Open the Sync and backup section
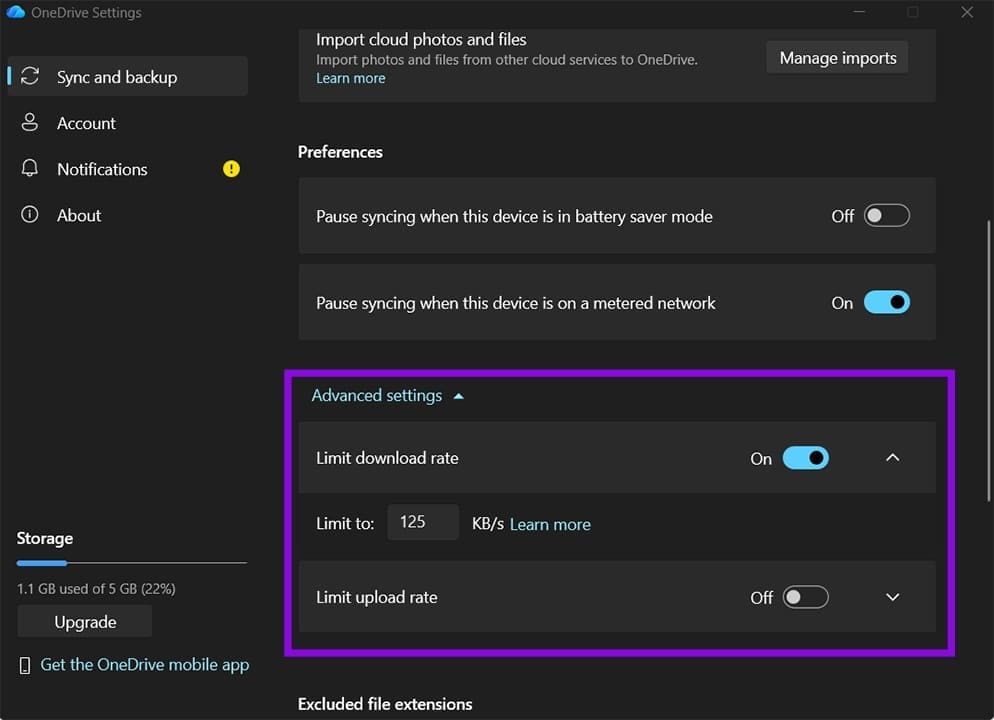The height and width of the screenshot is (720, 994). click(x=127, y=76)
